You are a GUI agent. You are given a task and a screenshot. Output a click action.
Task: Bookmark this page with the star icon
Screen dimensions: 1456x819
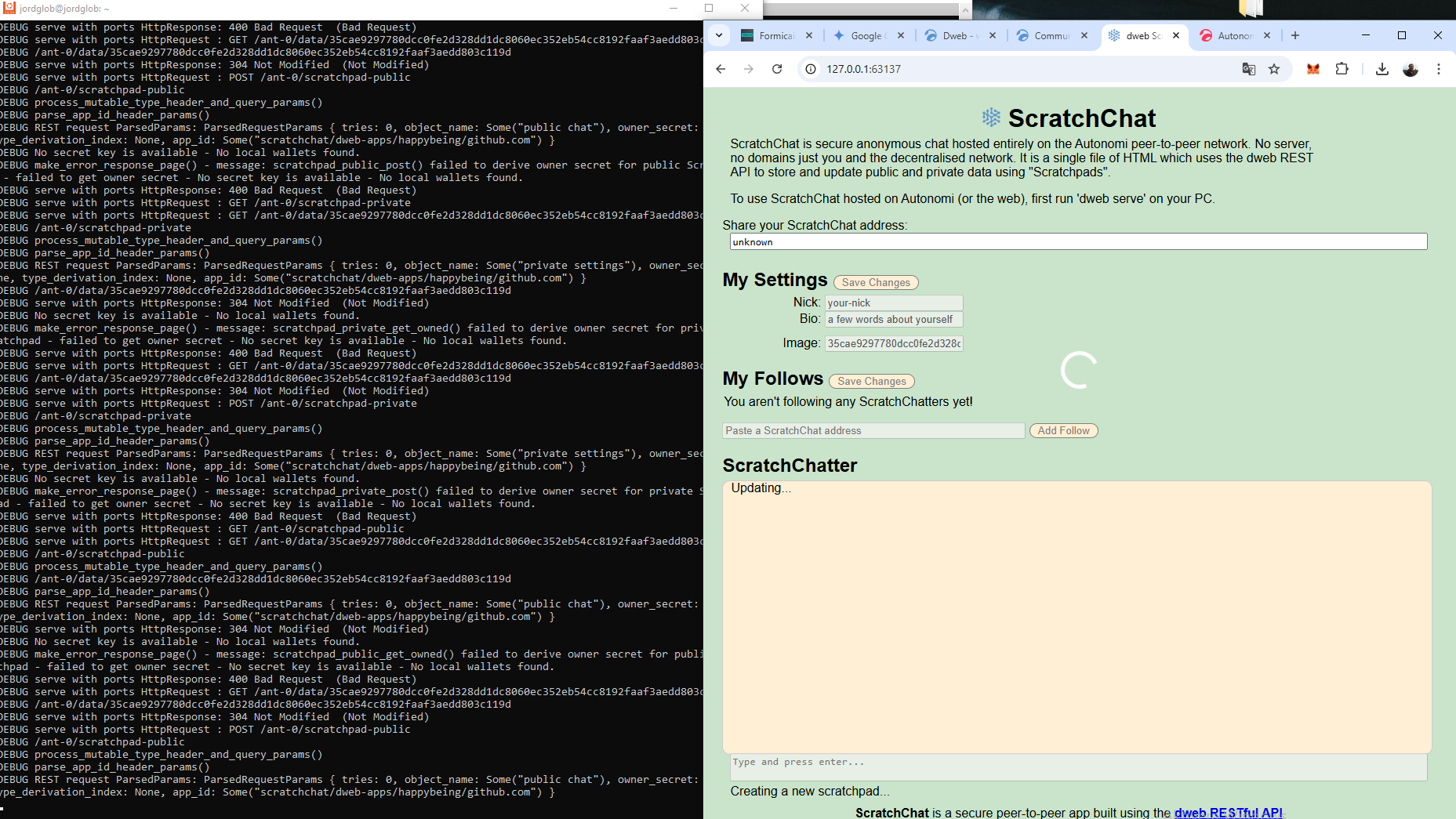[1274, 69]
